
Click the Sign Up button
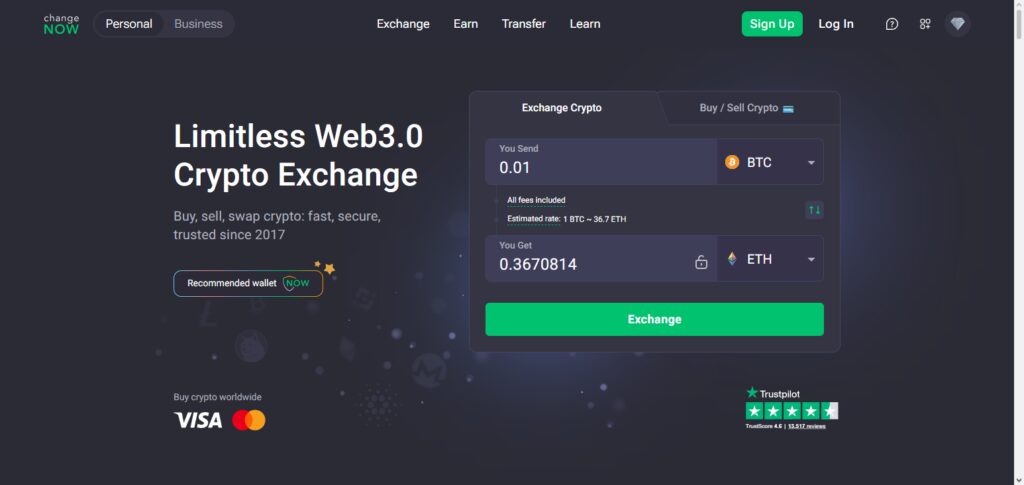pos(772,24)
